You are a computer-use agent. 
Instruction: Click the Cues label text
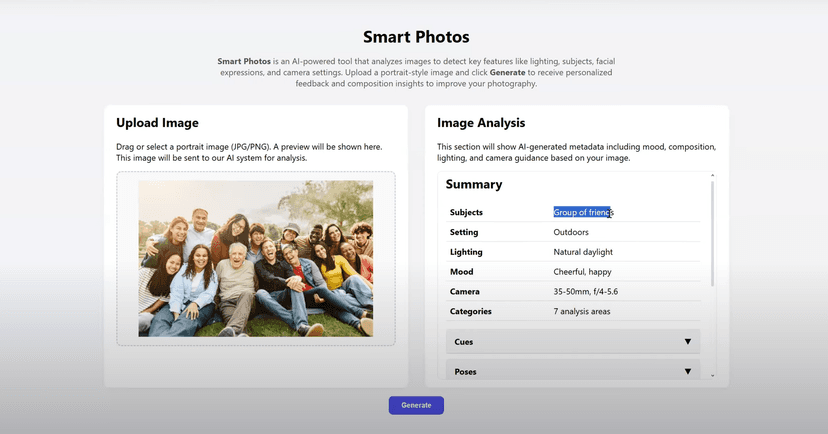click(464, 342)
